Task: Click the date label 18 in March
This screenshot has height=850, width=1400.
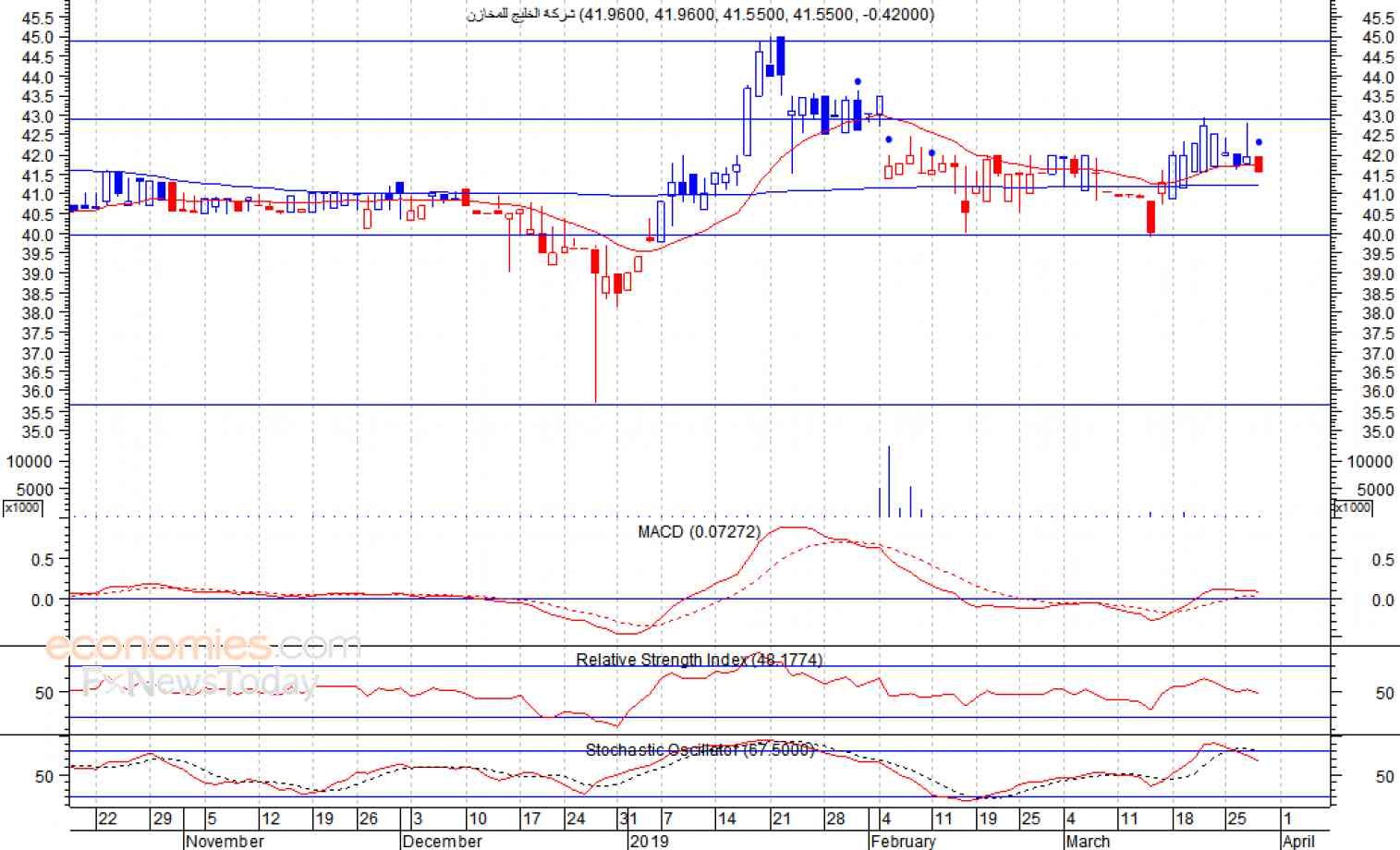Action: pyautogui.click(x=1185, y=819)
